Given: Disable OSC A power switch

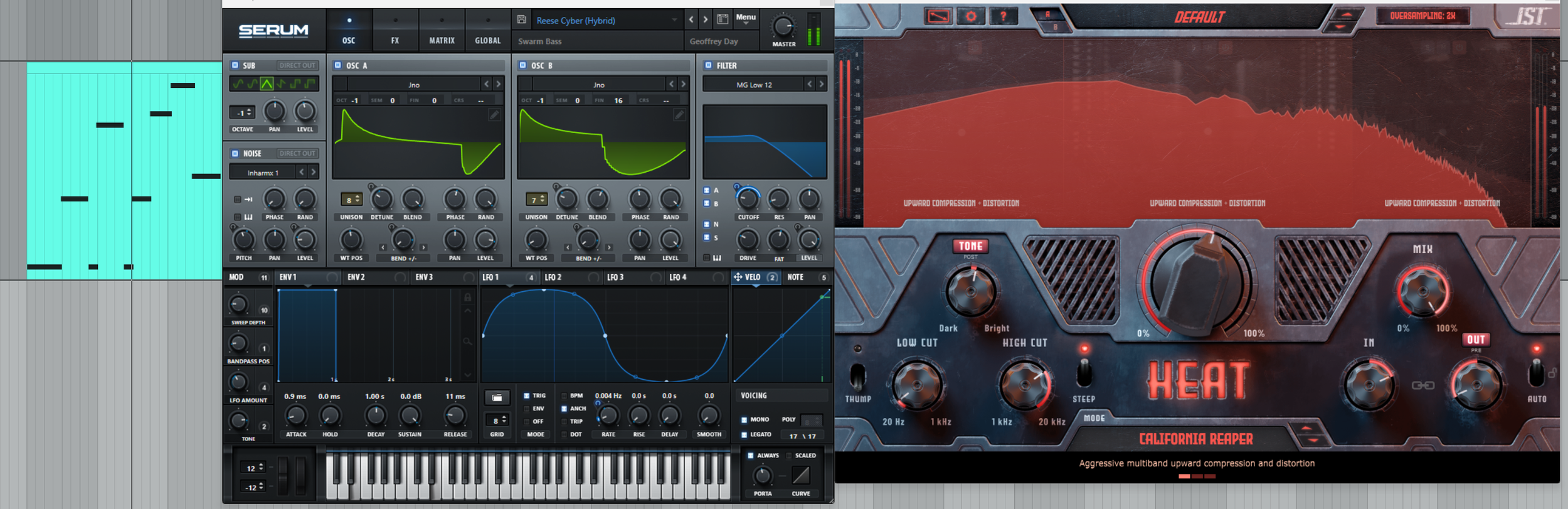Looking at the screenshot, I should [x=337, y=65].
